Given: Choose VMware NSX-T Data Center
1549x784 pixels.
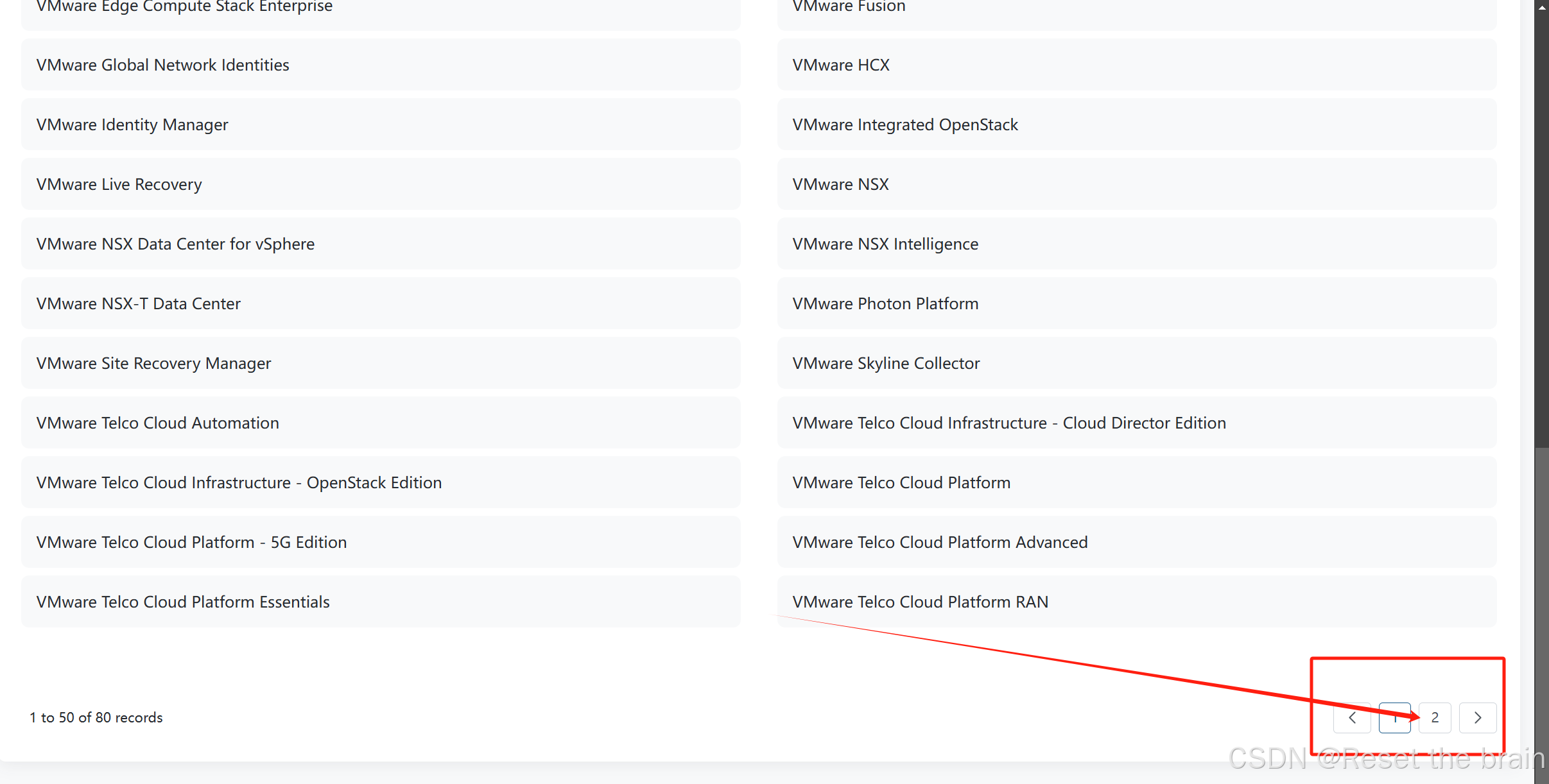Looking at the screenshot, I should [138, 303].
